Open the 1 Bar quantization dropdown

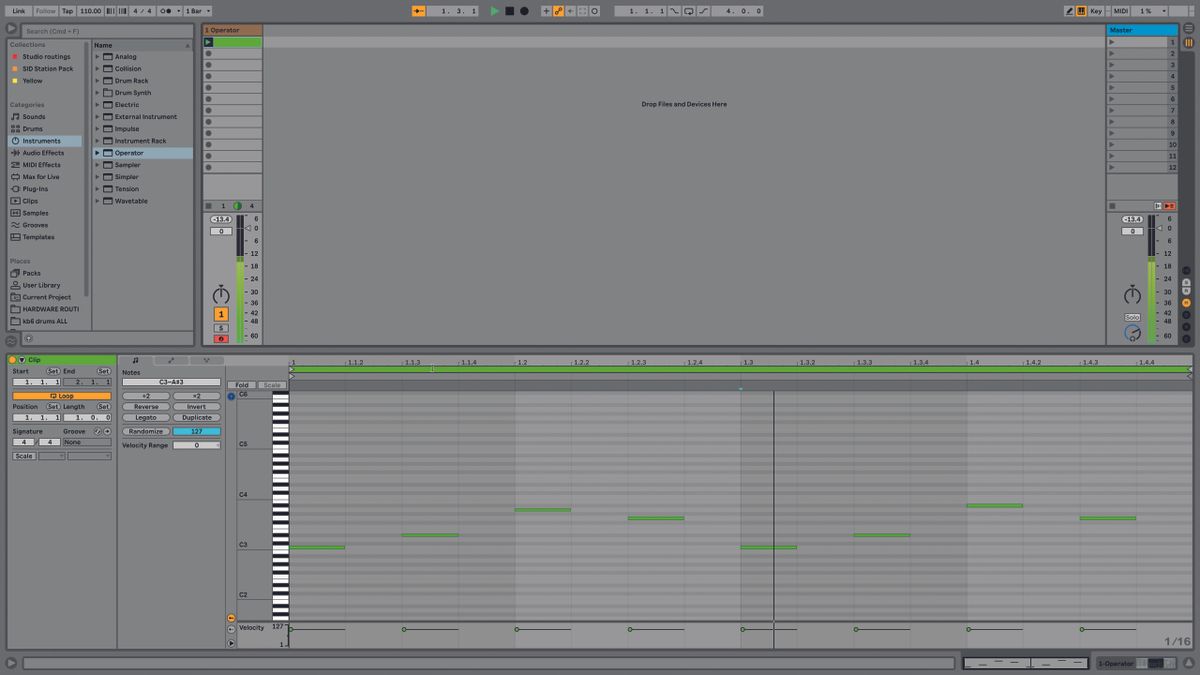tap(198, 11)
